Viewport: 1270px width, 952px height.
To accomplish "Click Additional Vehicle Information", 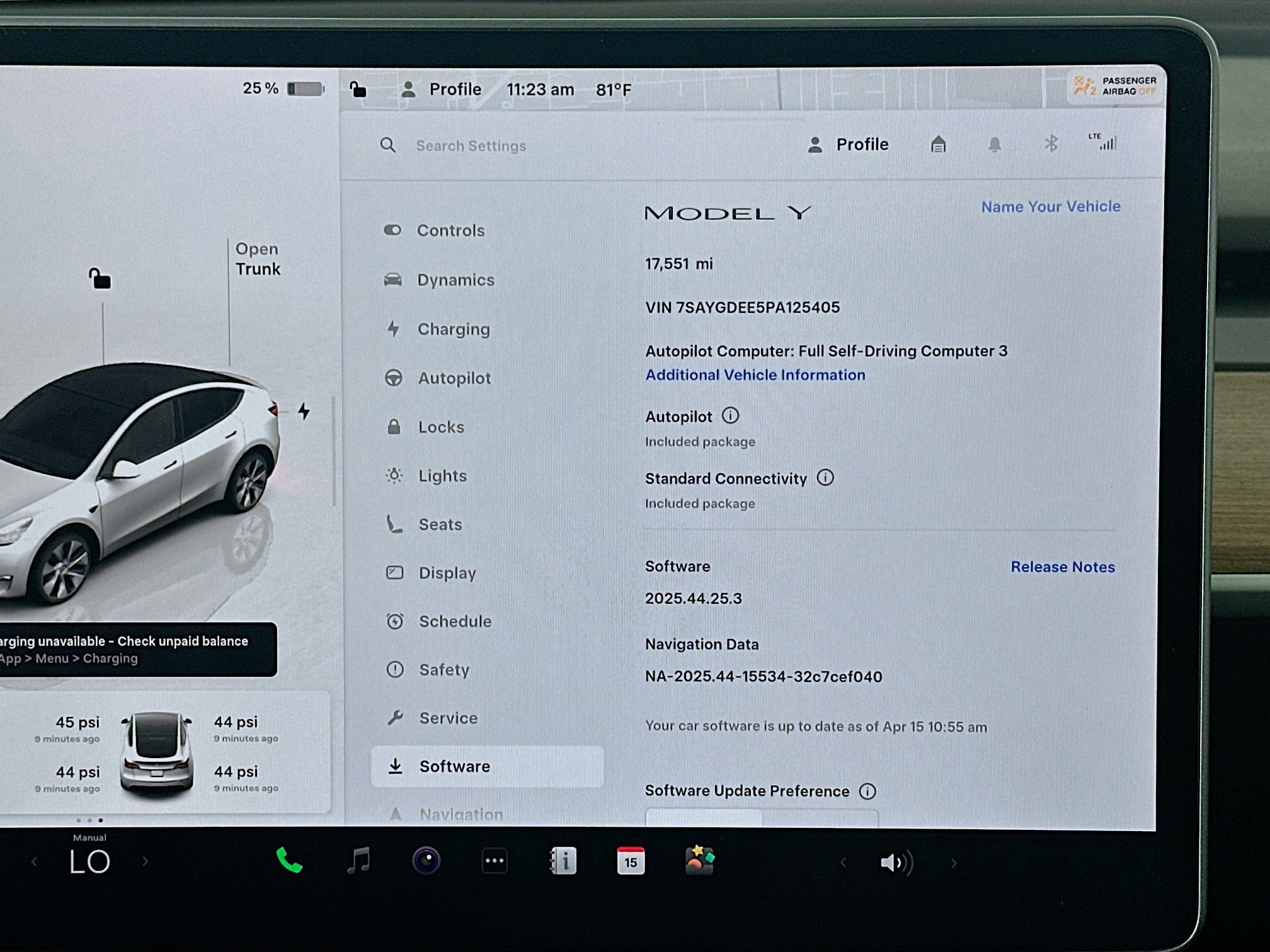I will 755,375.
